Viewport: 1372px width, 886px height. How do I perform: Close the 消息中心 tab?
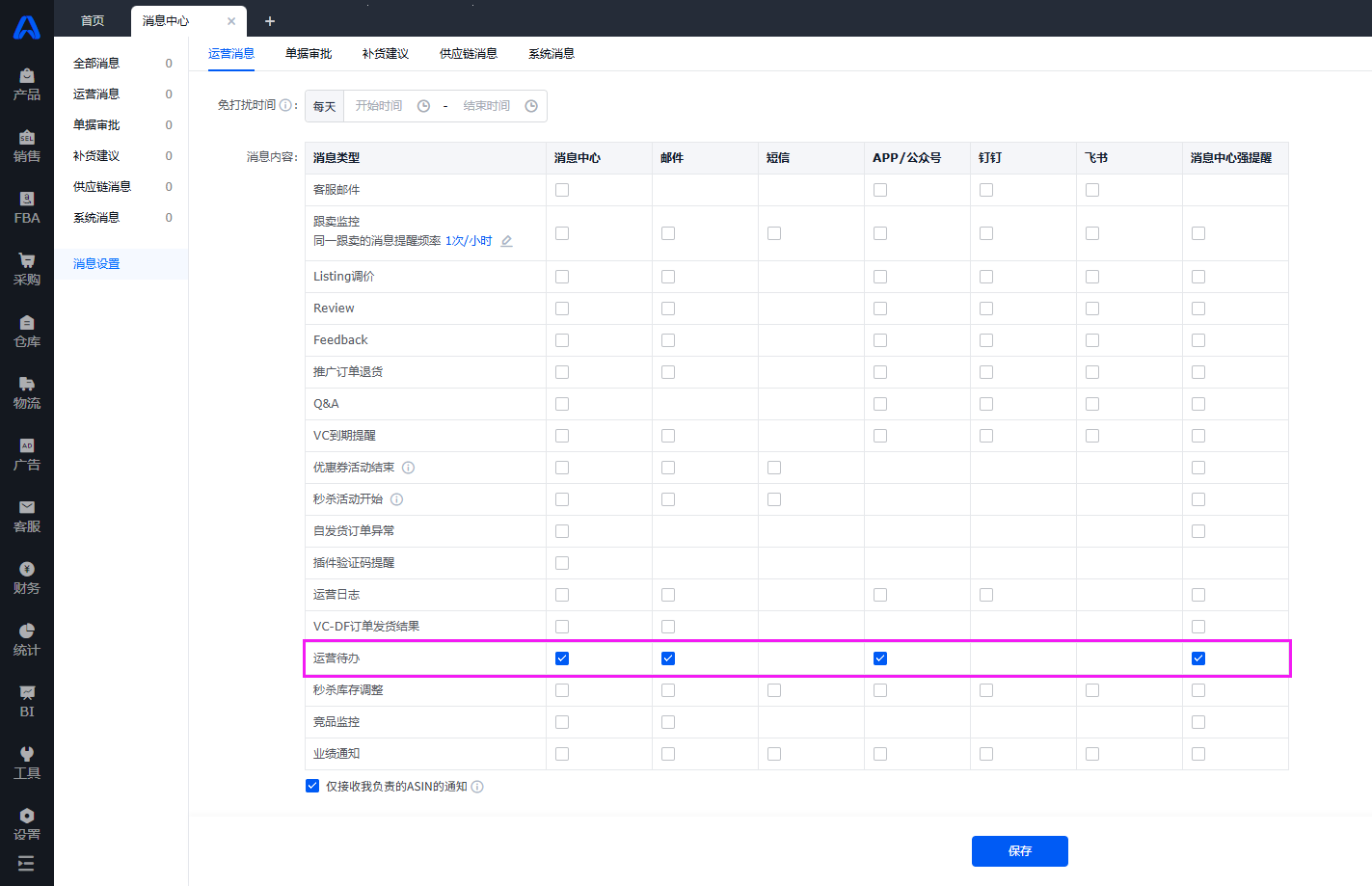click(231, 21)
